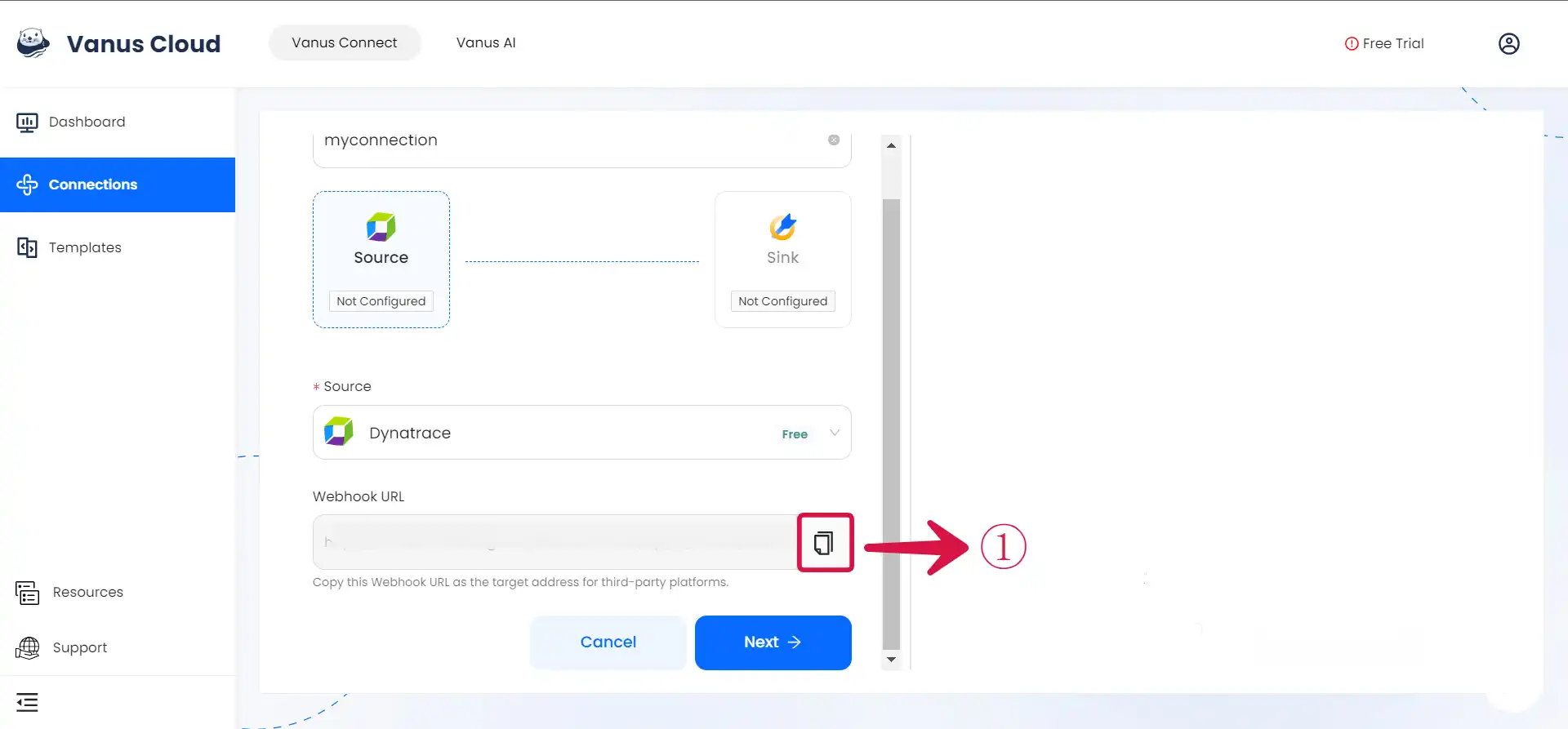The height and width of the screenshot is (729, 1568).
Task: Click the Cancel button
Action: coord(608,642)
